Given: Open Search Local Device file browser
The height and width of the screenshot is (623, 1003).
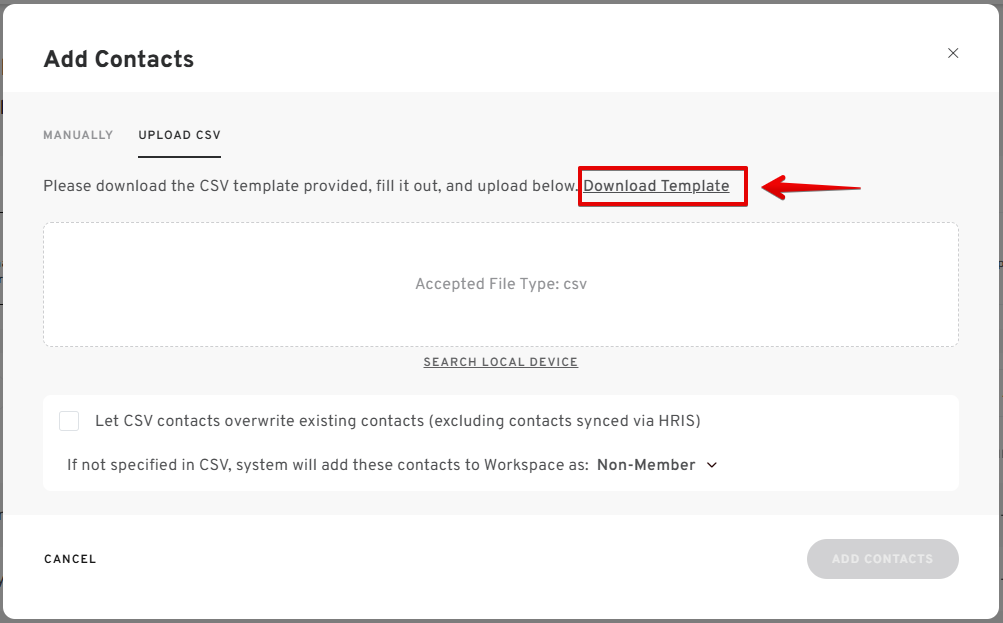Looking at the screenshot, I should (500, 362).
